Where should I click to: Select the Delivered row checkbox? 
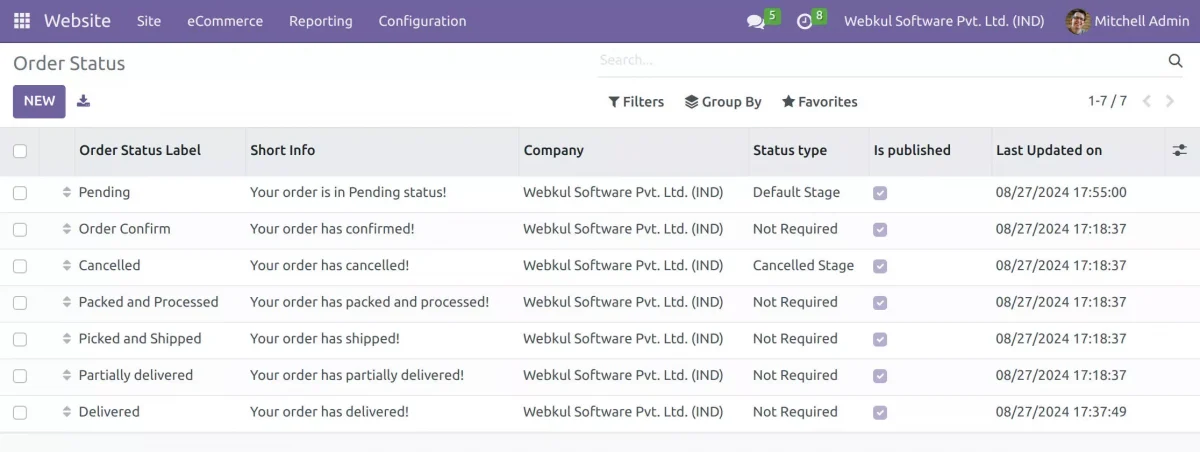point(20,412)
